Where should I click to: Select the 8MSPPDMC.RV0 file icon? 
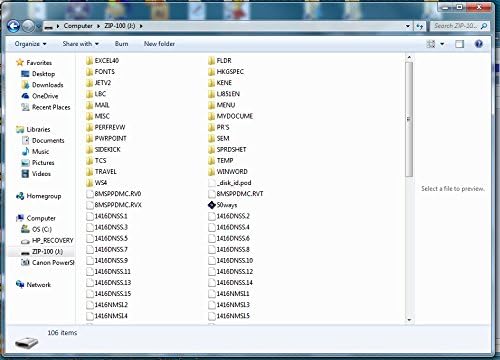[x=89, y=194]
